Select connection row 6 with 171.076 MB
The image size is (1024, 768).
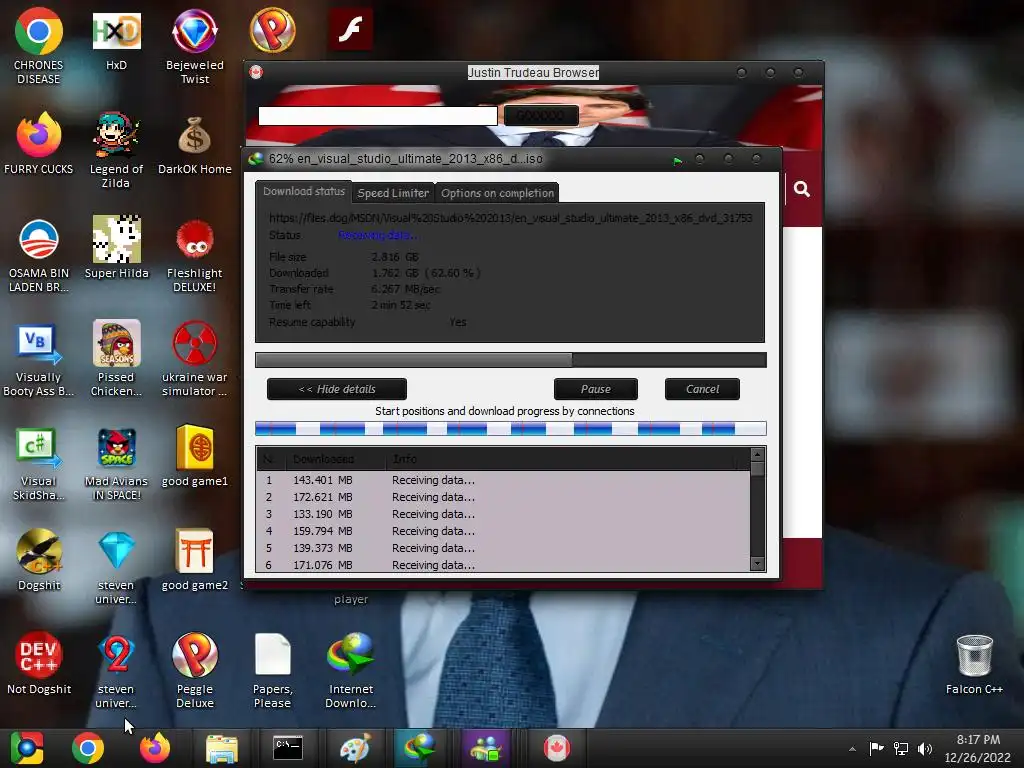[503, 565]
